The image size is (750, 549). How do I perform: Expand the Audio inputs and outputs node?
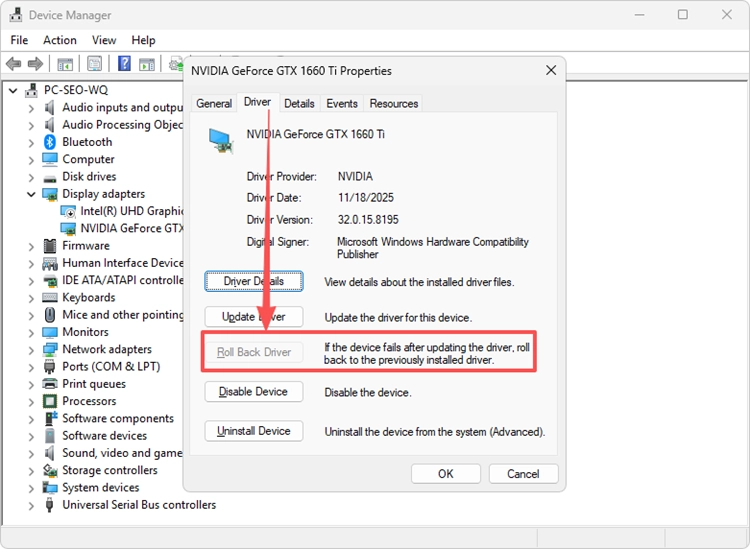pos(31,108)
